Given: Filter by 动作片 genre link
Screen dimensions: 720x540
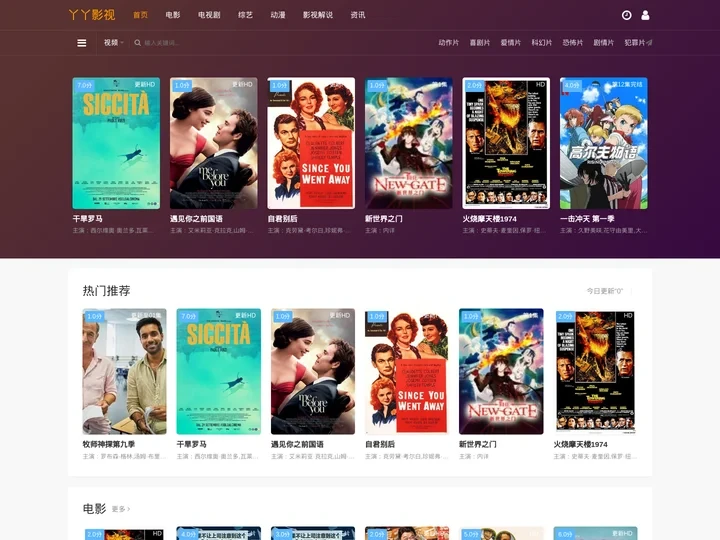Looking at the screenshot, I should [x=449, y=43].
